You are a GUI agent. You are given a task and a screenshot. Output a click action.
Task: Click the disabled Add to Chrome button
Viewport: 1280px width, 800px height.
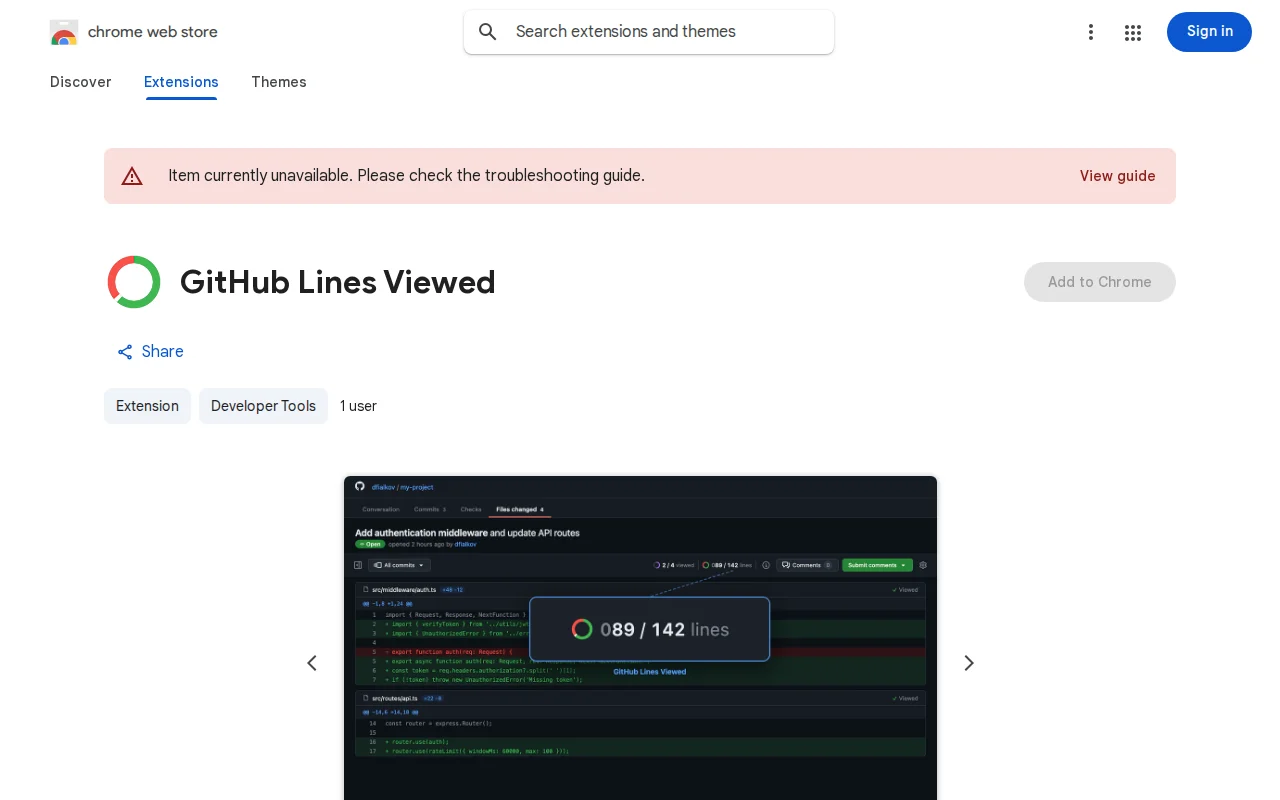[1100, 282]
